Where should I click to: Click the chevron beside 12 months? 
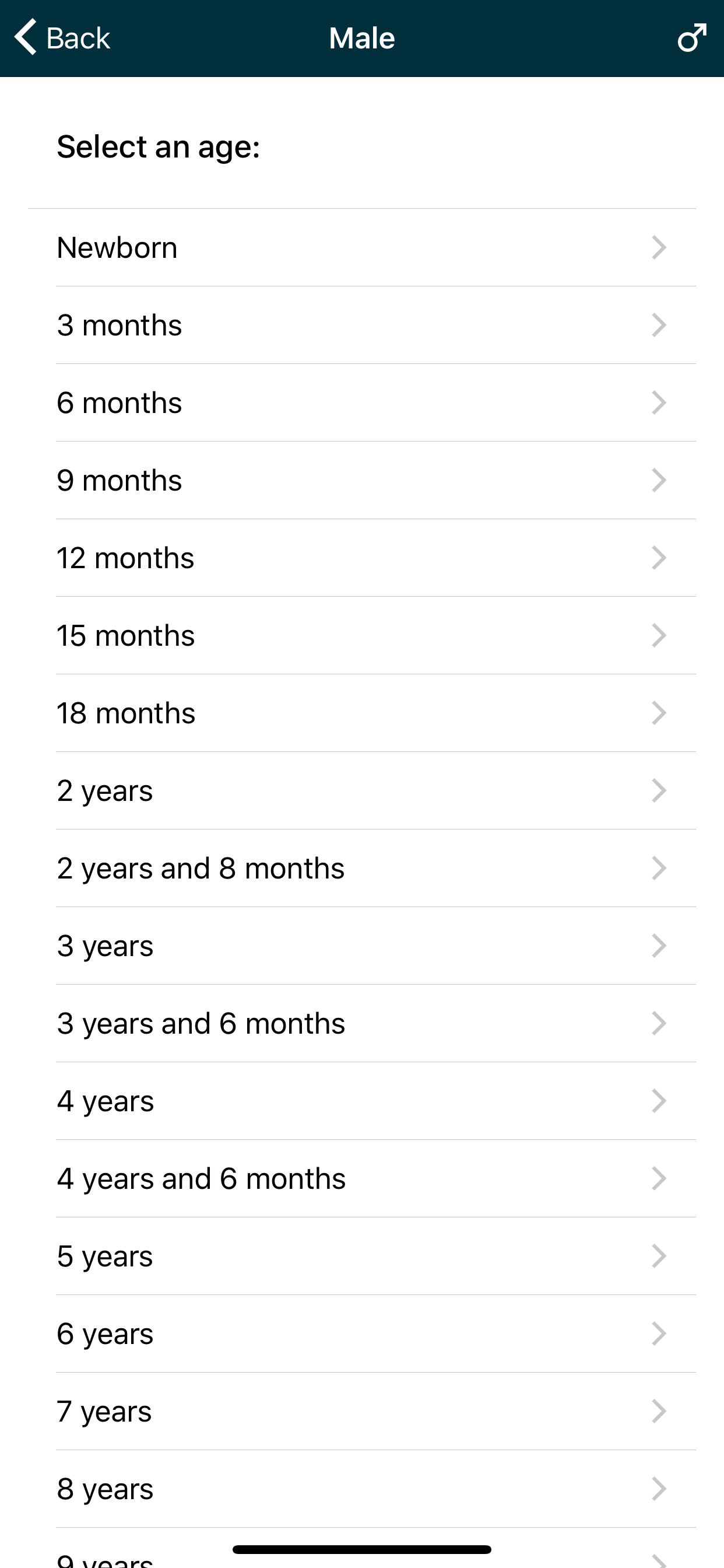[659, 558]
